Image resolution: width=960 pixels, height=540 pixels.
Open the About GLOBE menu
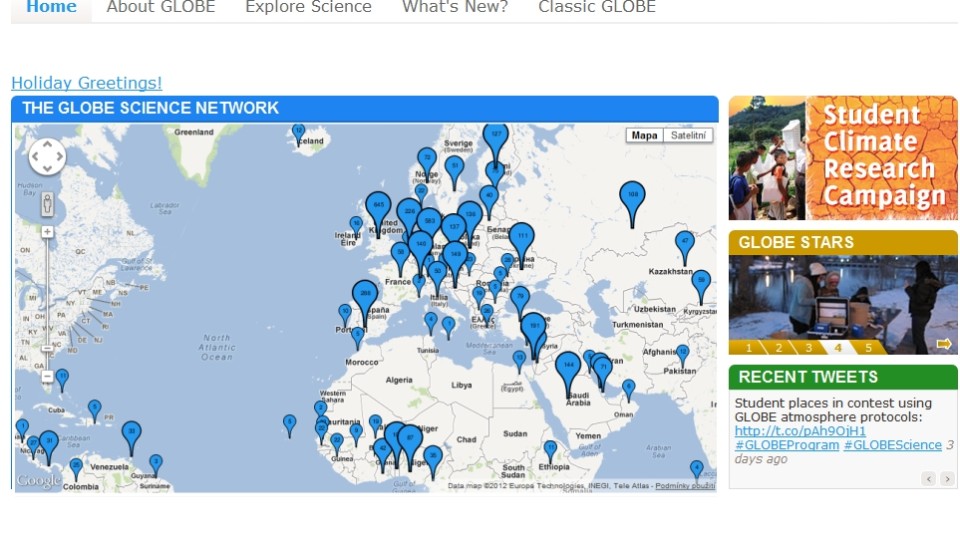coord(161,7)
